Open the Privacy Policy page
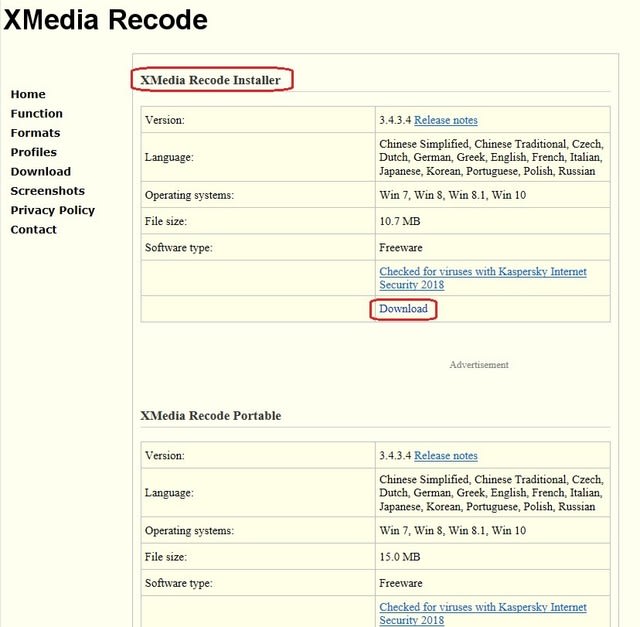 52,210
